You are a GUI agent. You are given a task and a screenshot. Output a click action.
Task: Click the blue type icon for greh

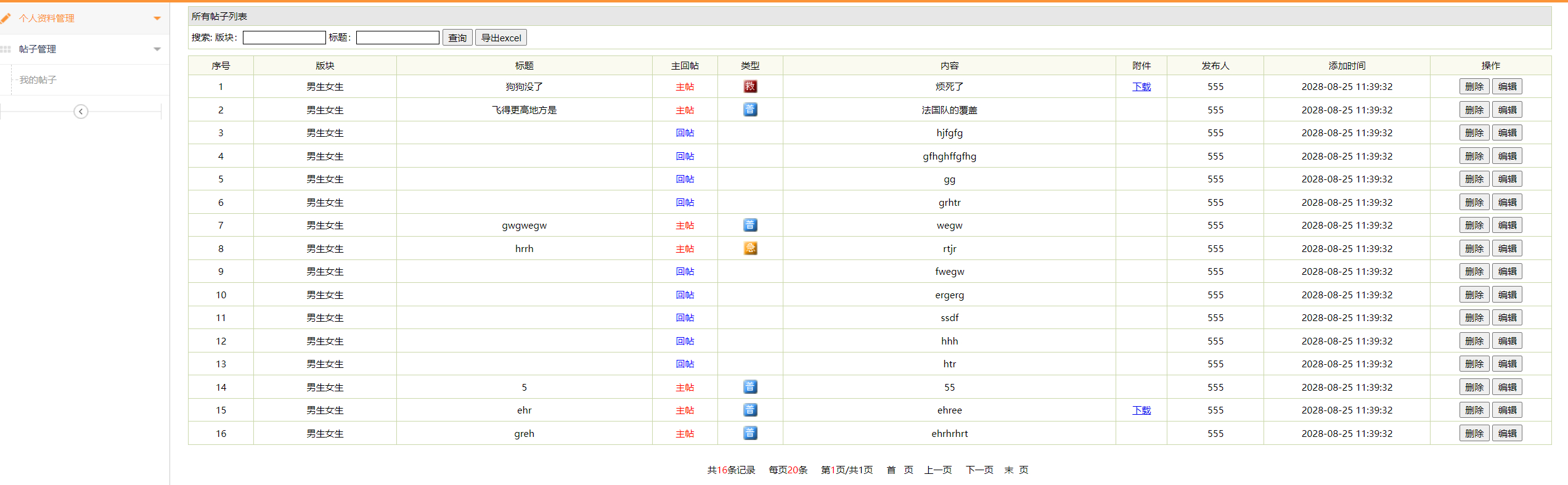coord(750,433)
